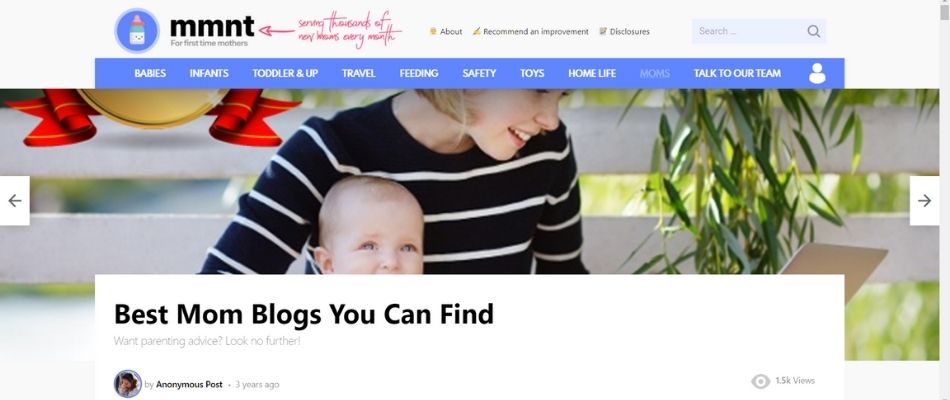
Task: Open Recommend an improvement link
Action: [536, 32]
